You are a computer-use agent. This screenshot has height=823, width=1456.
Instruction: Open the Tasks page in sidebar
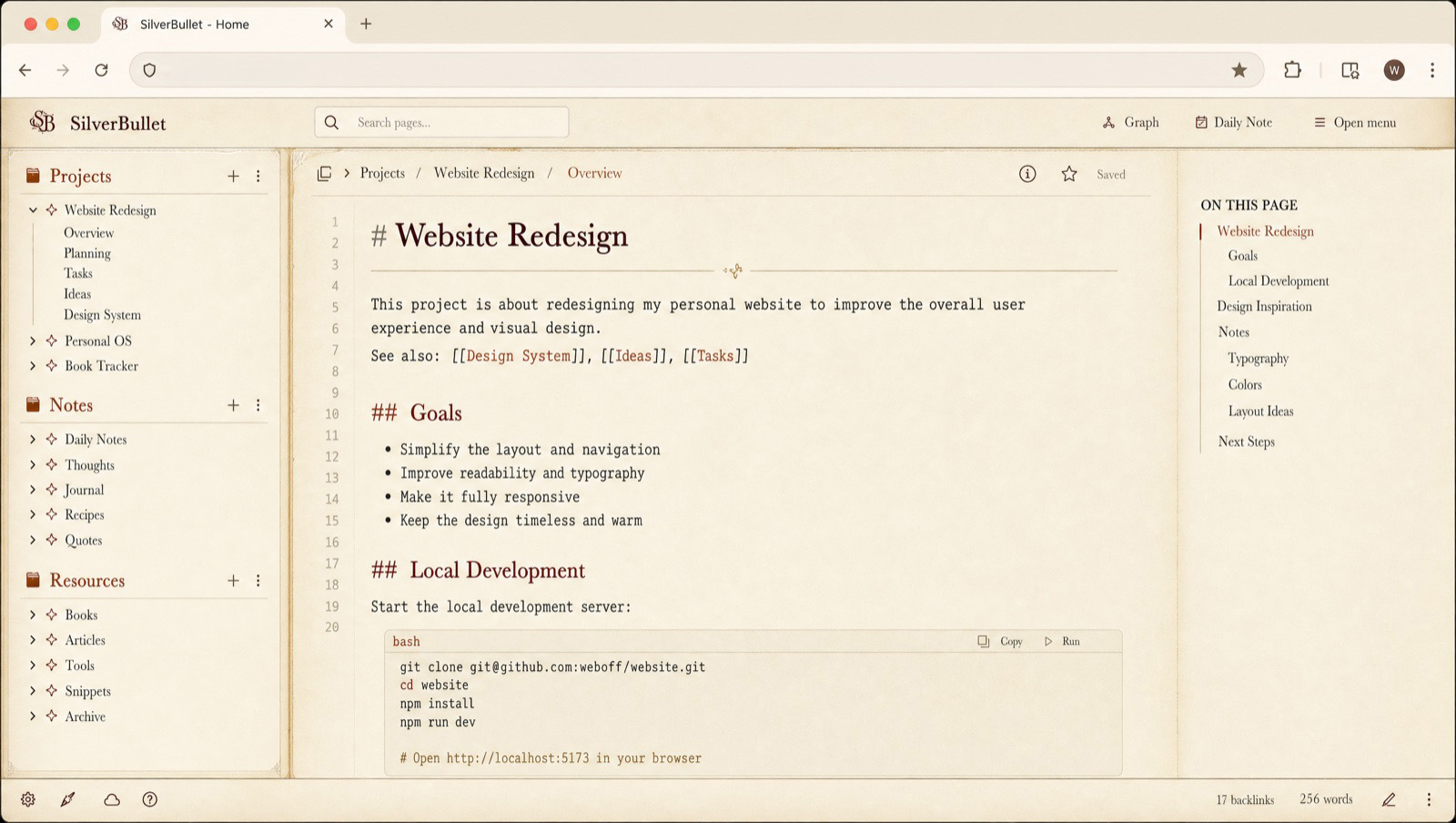pyautogui.click(x=77, y=273)
